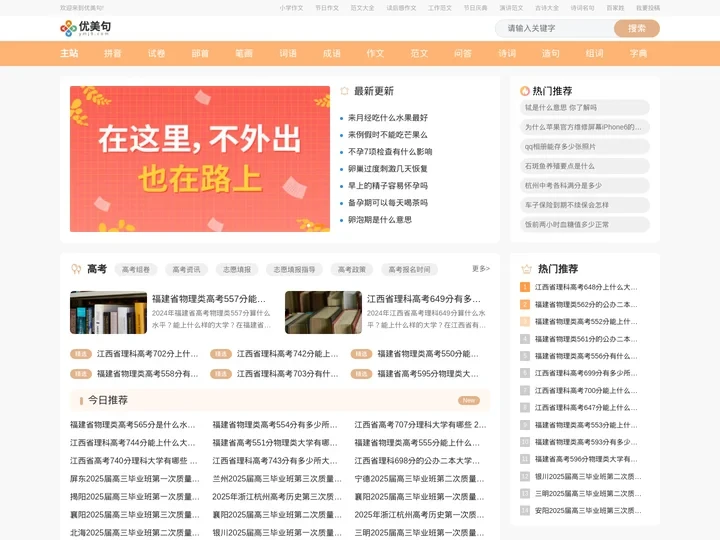The image size is (720, 540).
Task: Open the 百家姓 top link
Action: pyautogui.click(x=615, y=8)
